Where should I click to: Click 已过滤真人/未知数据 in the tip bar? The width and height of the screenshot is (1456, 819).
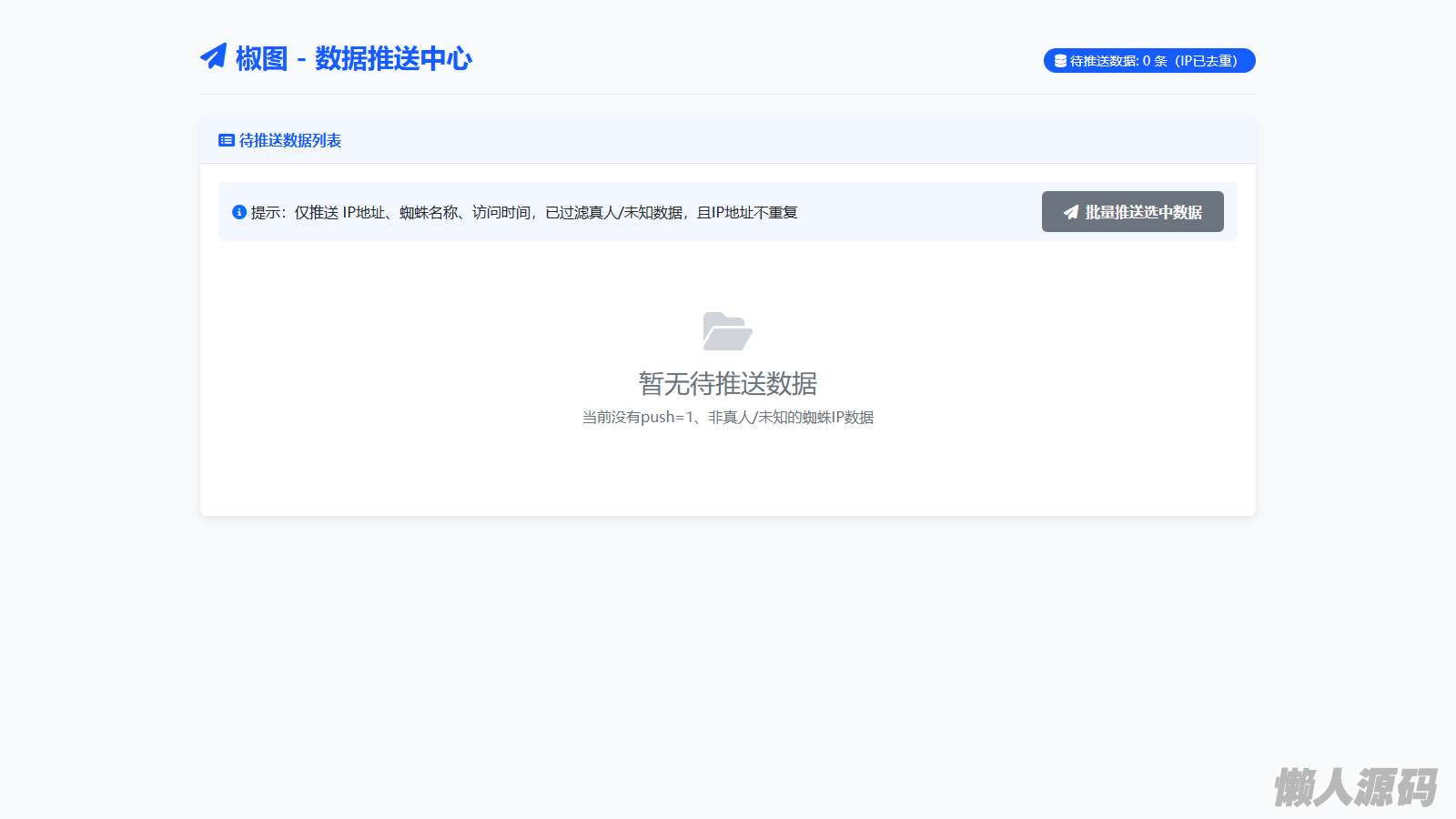tap(614, 212)
